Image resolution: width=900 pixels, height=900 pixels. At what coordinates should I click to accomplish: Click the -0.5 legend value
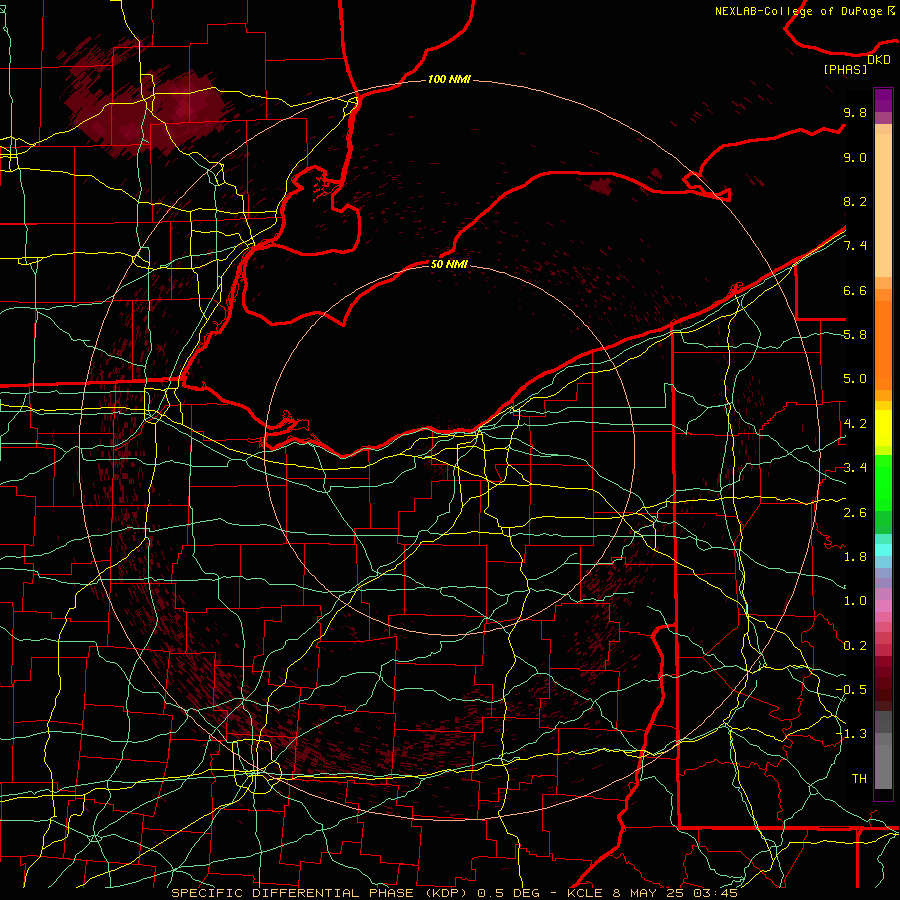[x=851, y=690]
